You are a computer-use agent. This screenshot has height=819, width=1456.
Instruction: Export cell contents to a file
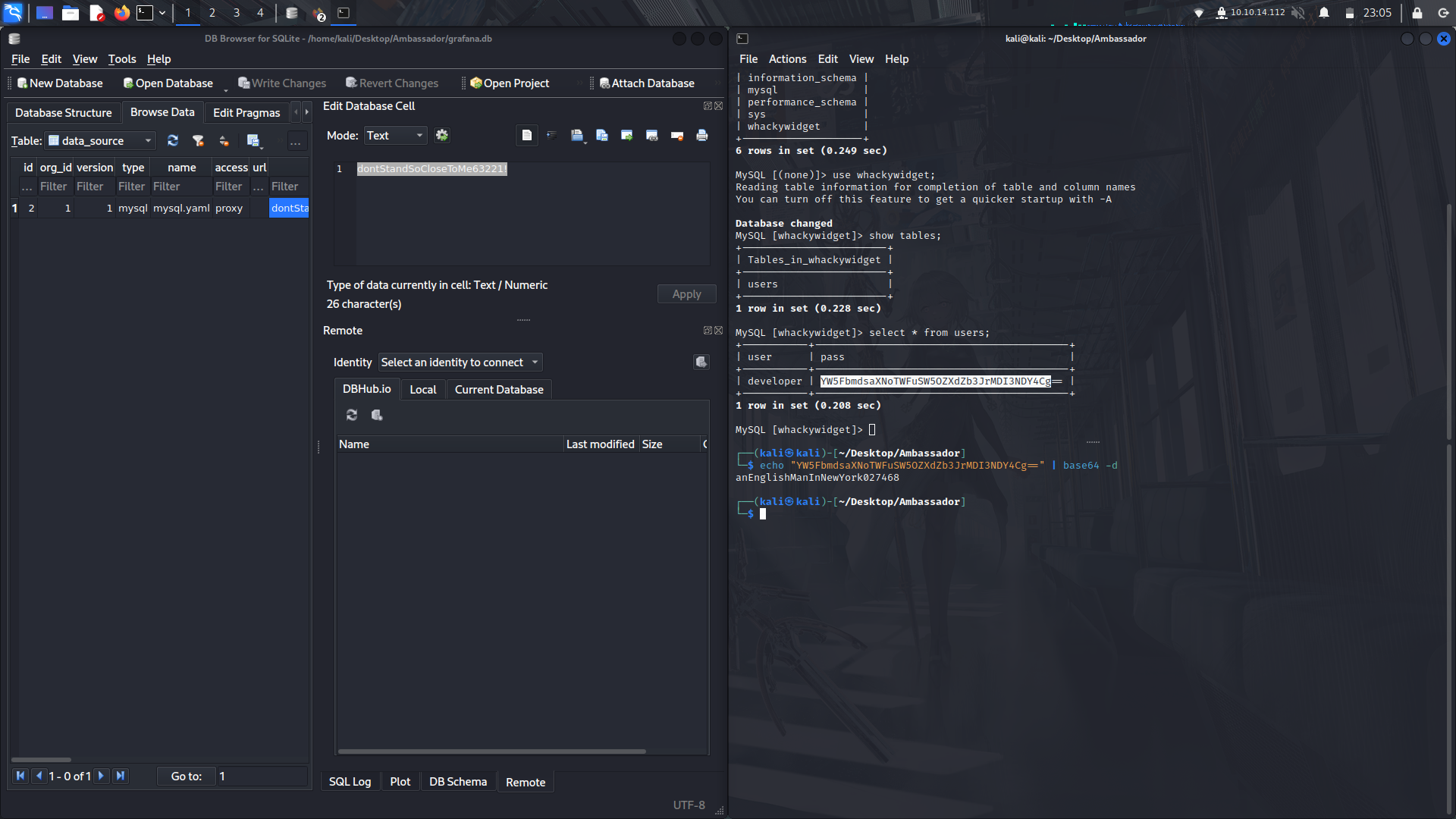[602, 135]
